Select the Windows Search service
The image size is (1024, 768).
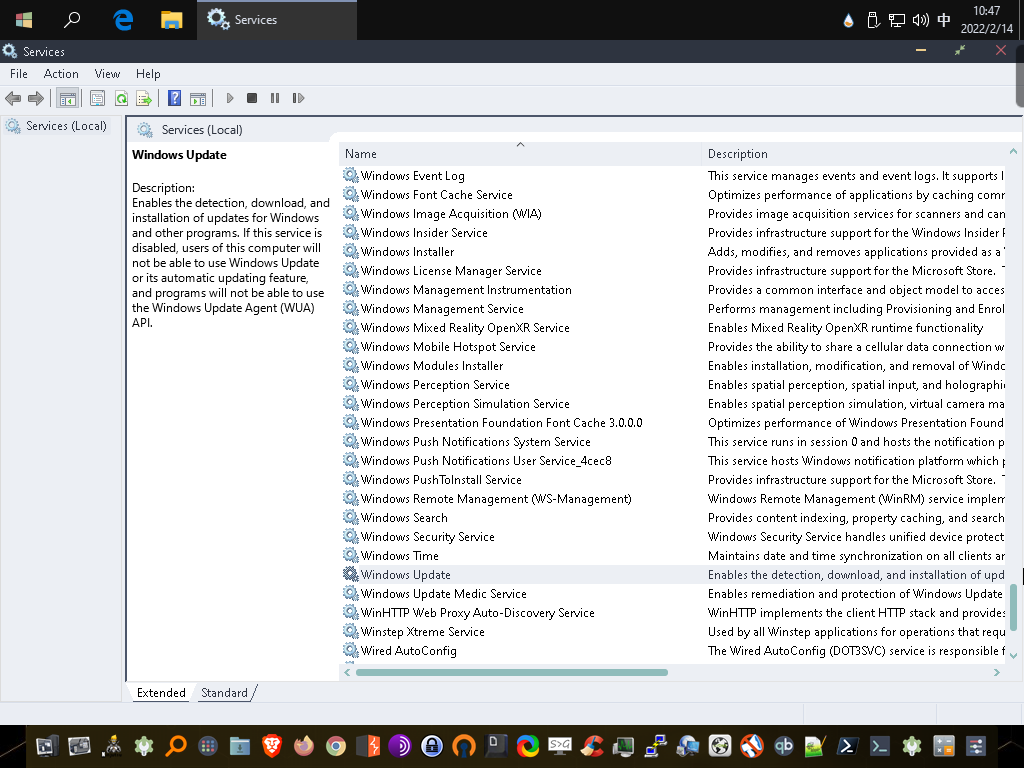(673, 517)
